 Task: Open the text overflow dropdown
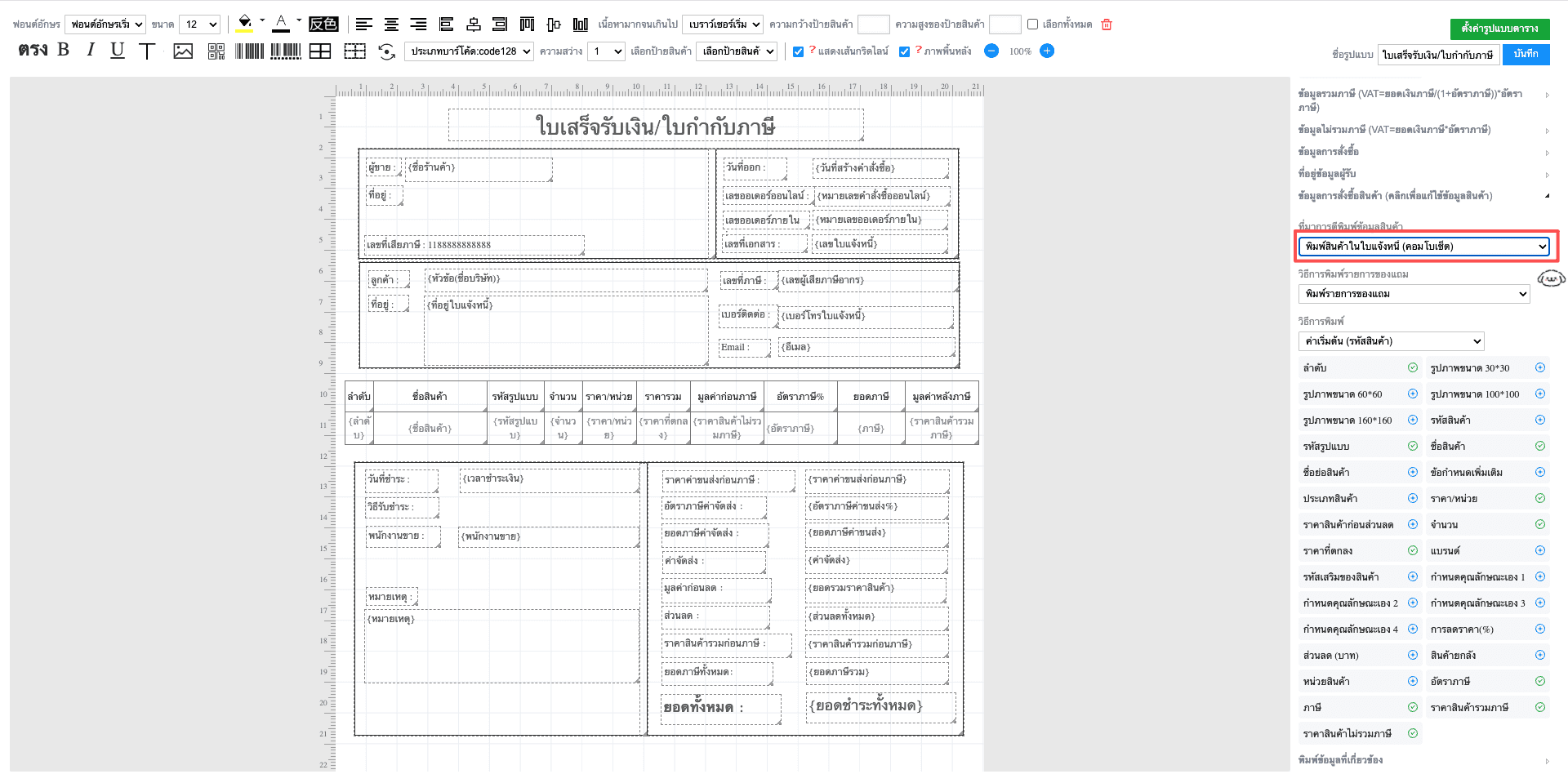tap(723, 24)
